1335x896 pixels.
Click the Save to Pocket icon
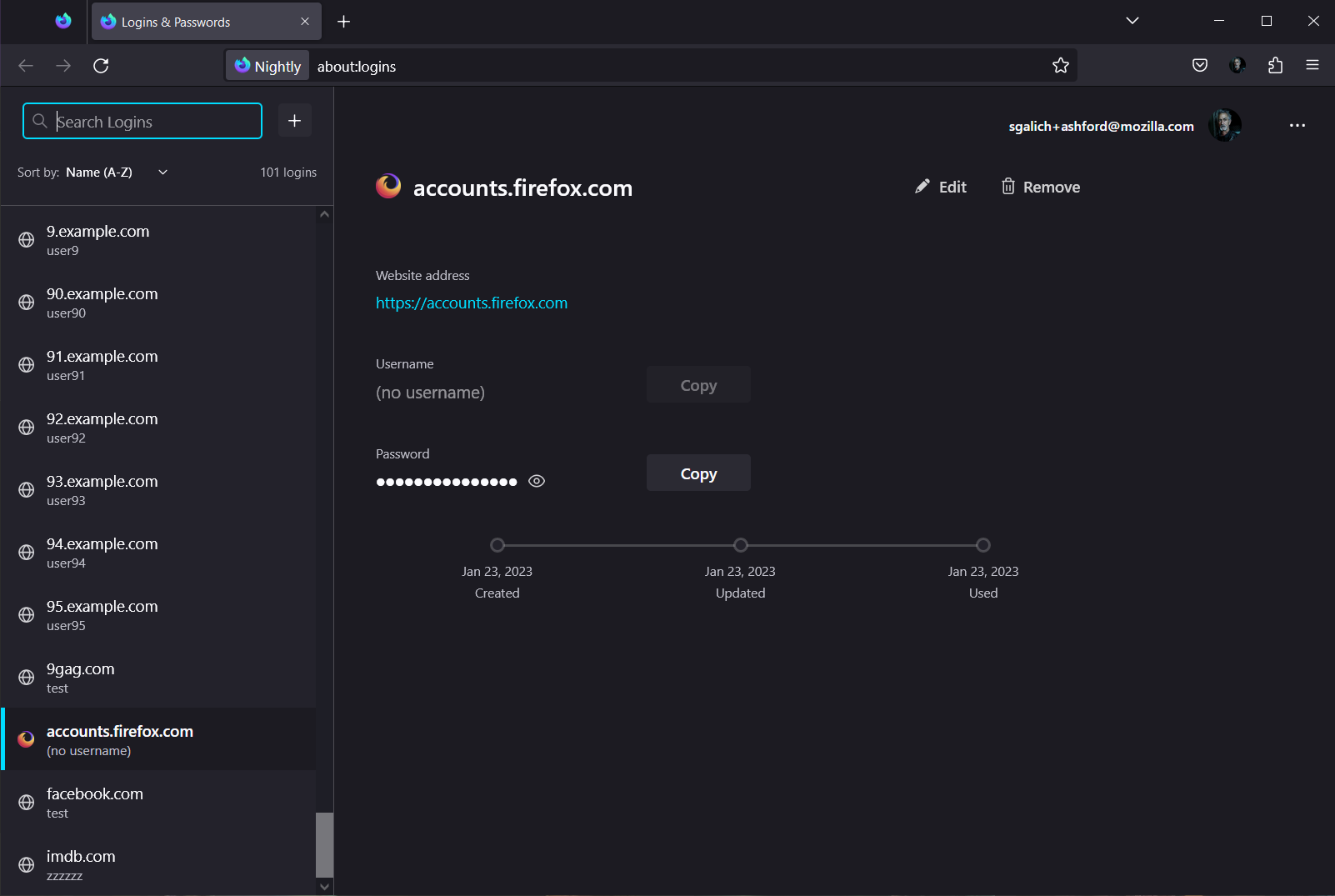click(1200, 65)
